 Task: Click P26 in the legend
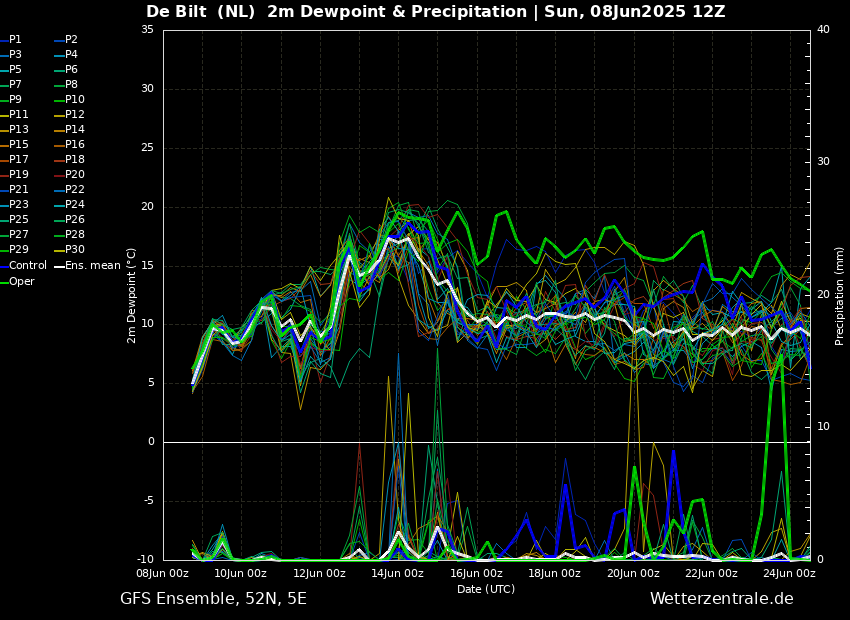(69, 219)
